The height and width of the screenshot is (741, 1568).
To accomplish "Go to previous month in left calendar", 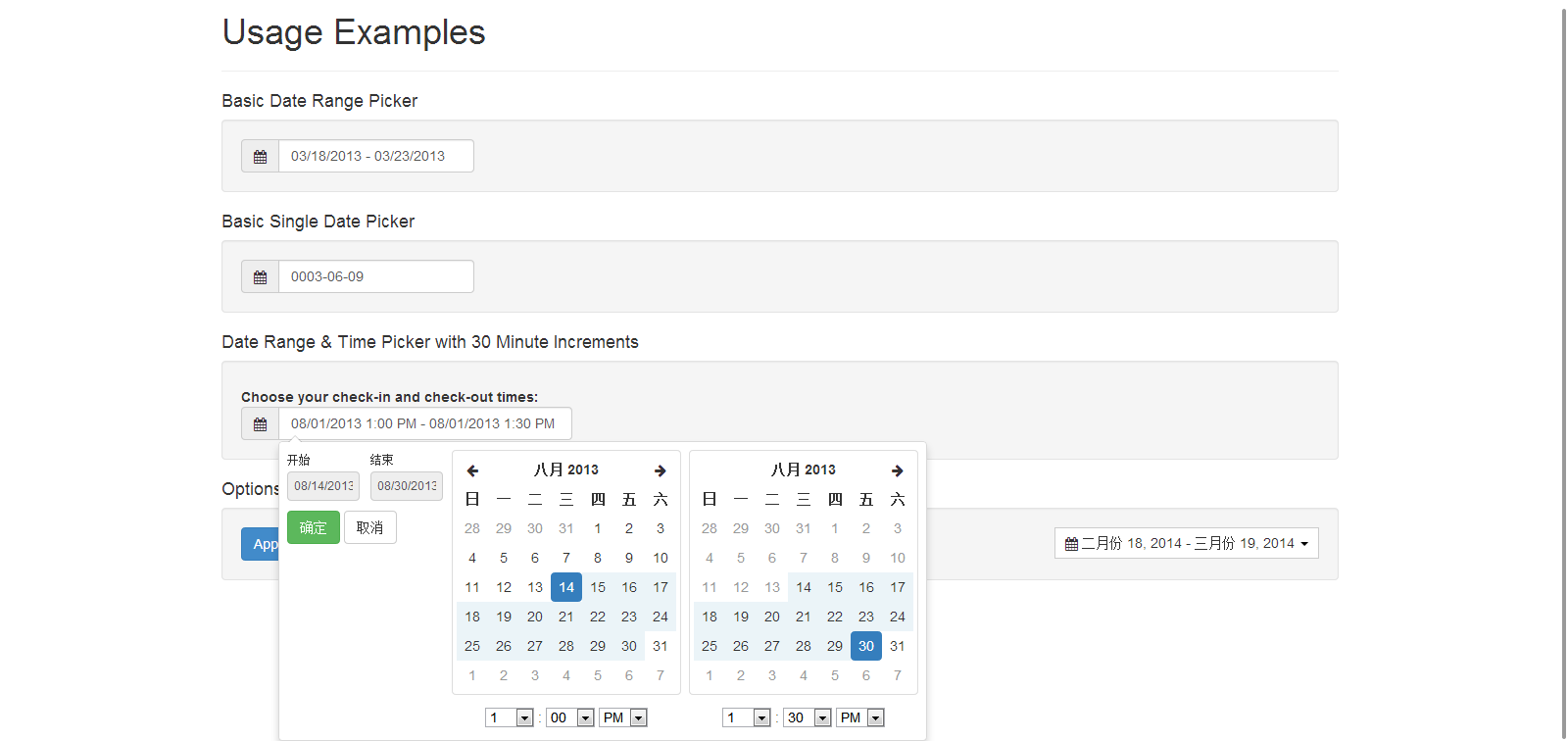I will [x=472, y=470].
